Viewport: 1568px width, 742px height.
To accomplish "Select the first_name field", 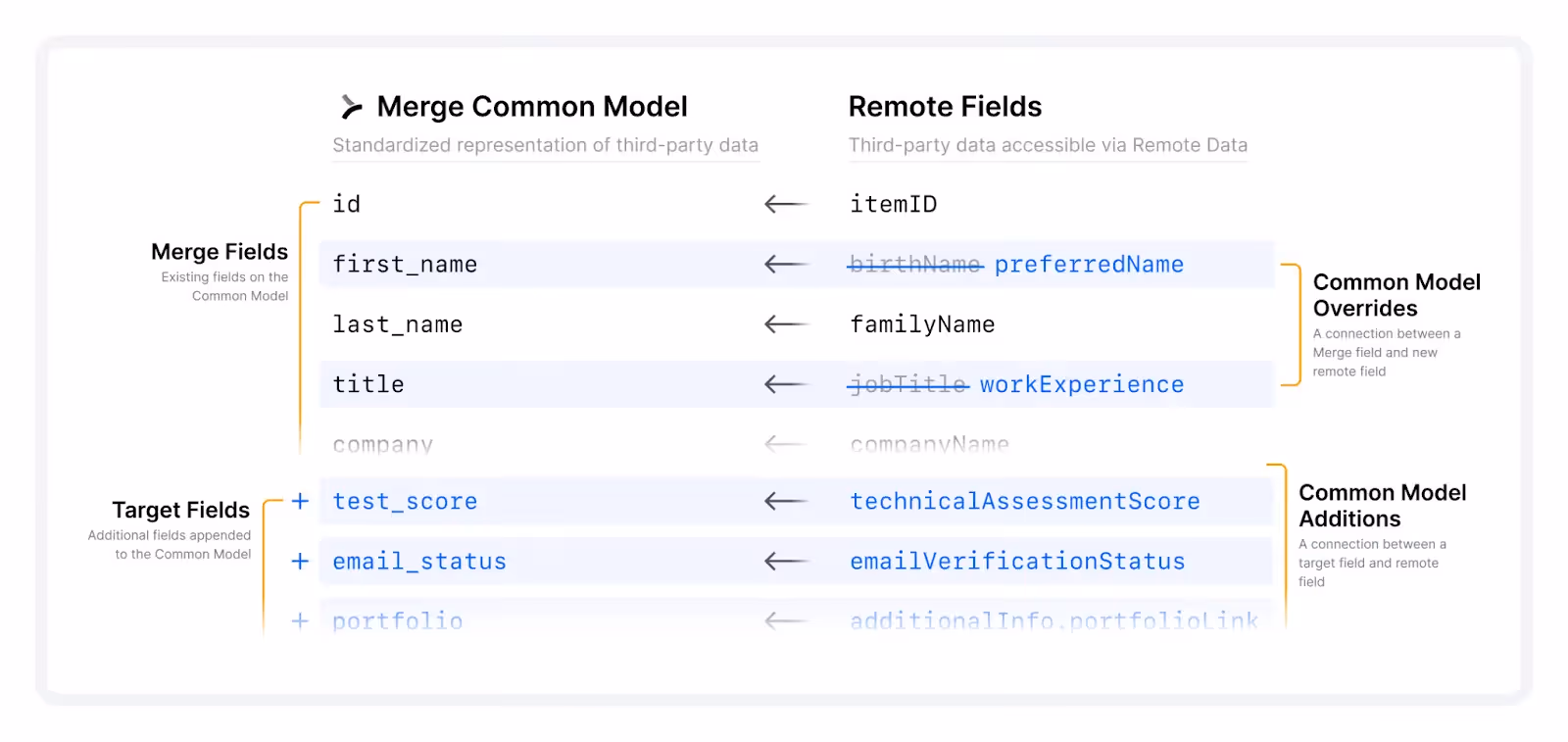I will click(x=405, y=265).
